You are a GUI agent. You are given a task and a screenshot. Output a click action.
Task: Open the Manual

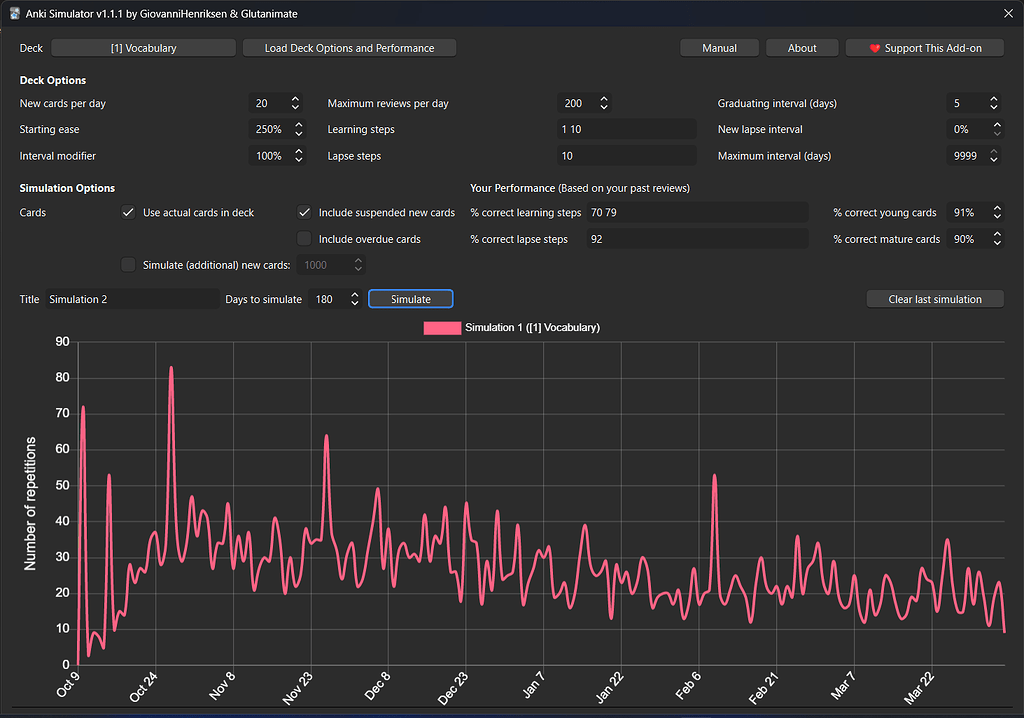point(719,48)
